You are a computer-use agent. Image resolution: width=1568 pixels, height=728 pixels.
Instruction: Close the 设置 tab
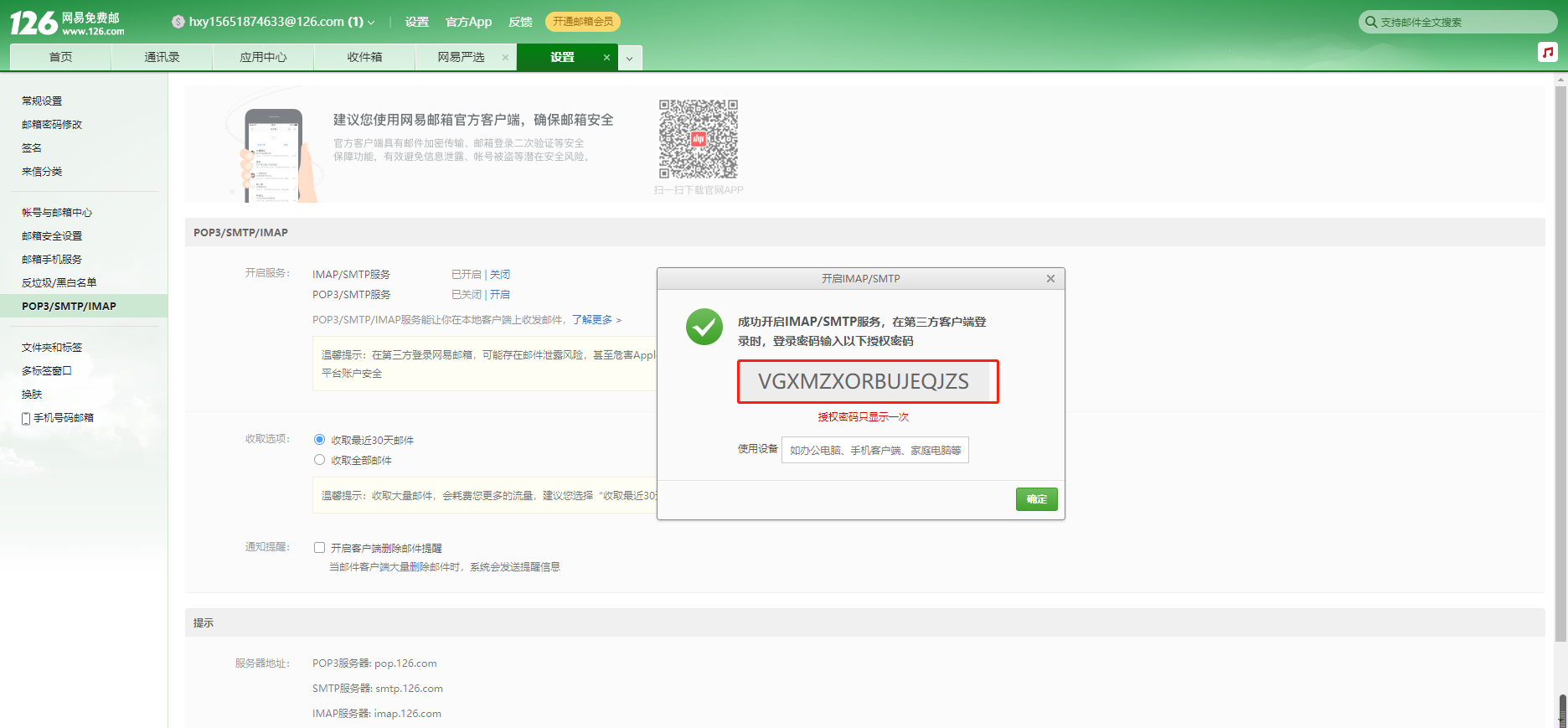606,57
